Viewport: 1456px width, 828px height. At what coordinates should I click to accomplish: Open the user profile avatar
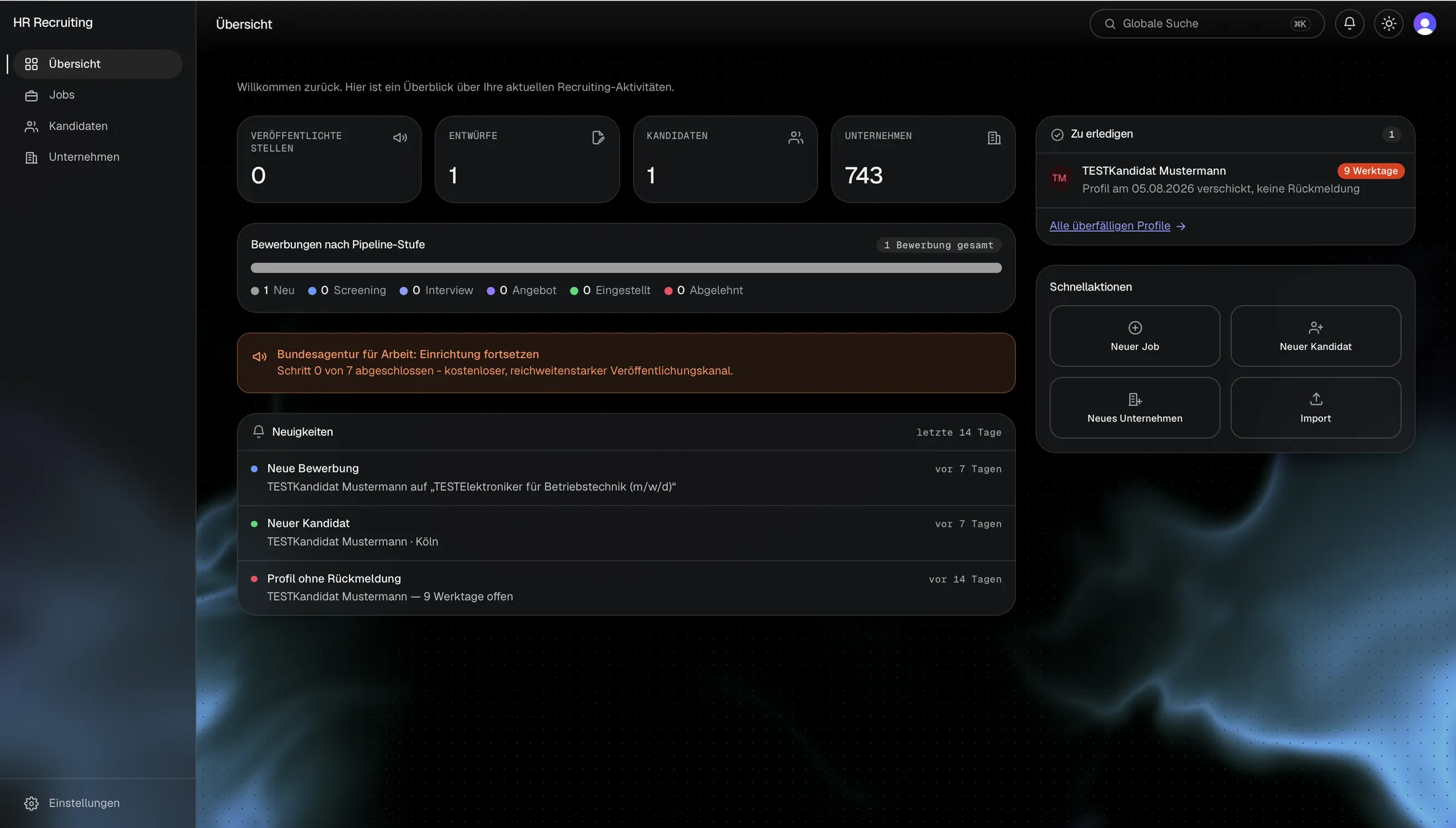pyautogui.click(x=1424, y=23)
